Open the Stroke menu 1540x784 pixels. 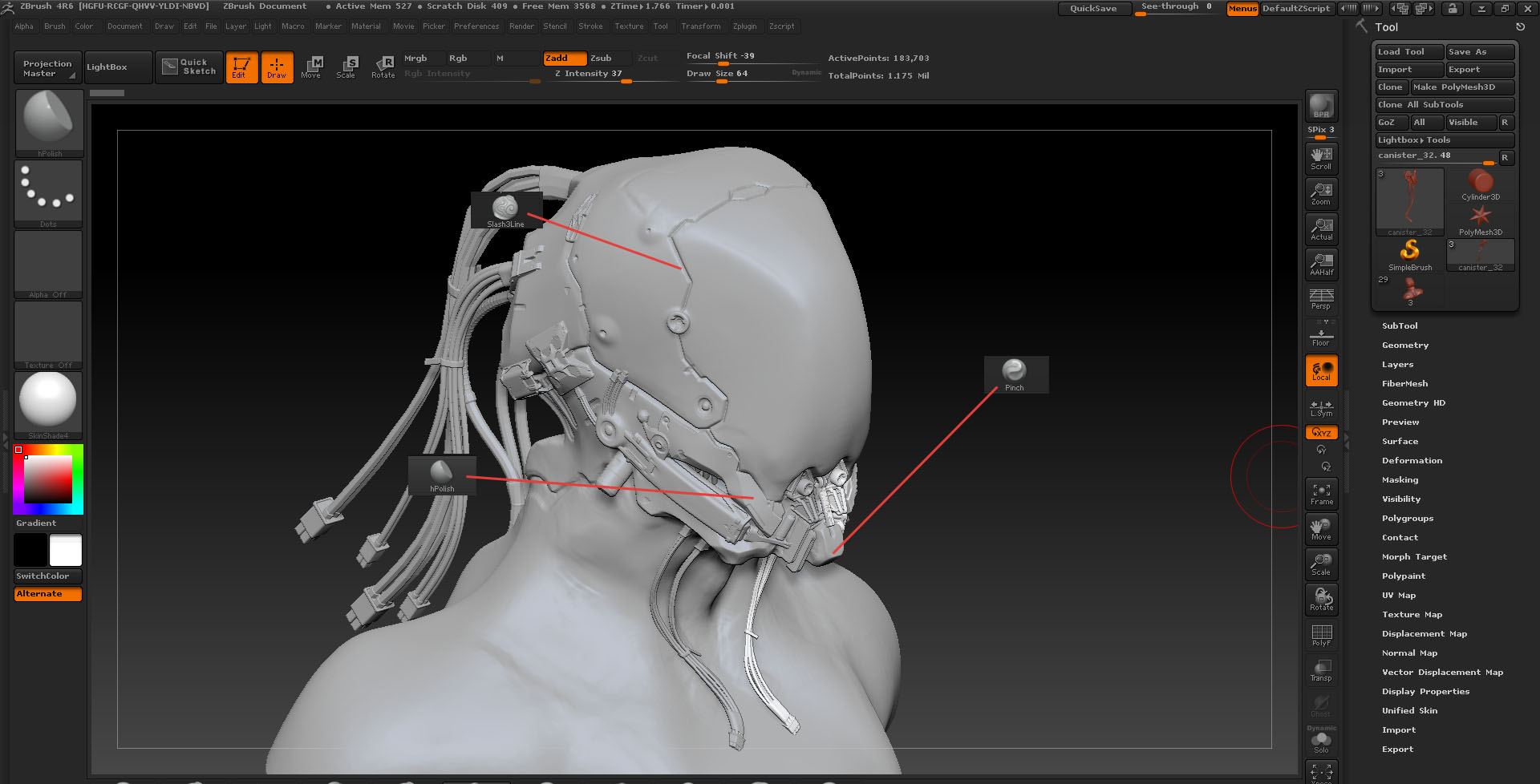[x=590, y=26]
